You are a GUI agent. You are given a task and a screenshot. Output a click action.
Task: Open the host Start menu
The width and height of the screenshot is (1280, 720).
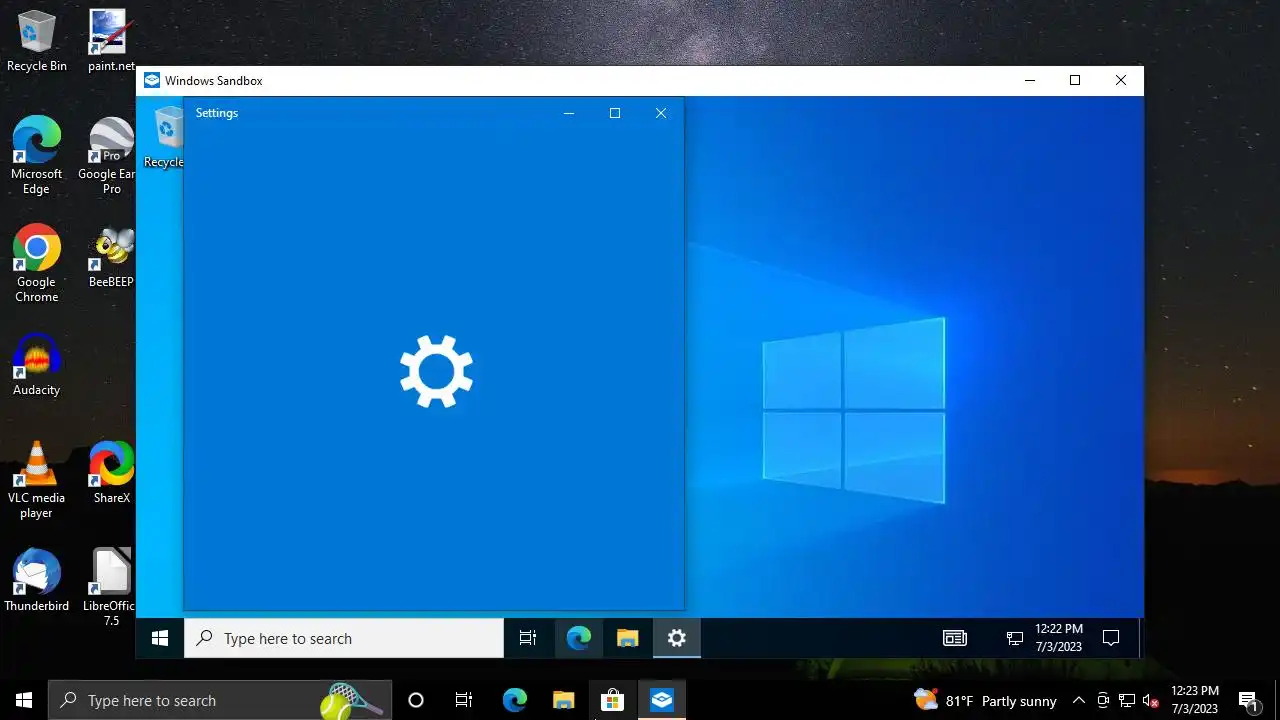point(24,700)
